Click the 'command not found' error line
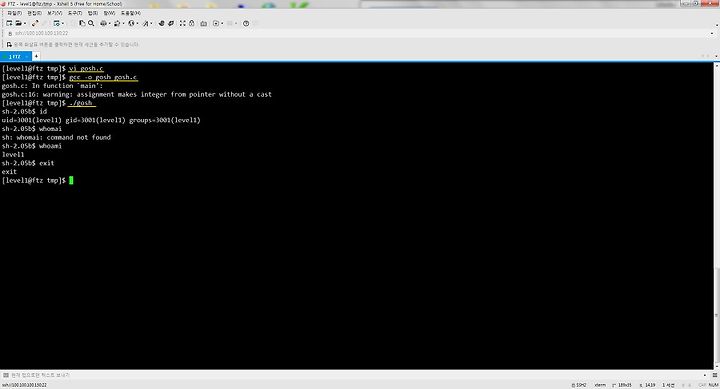Image resolution: width=720 pixels, height=389 pixels. tap(56, 137)
